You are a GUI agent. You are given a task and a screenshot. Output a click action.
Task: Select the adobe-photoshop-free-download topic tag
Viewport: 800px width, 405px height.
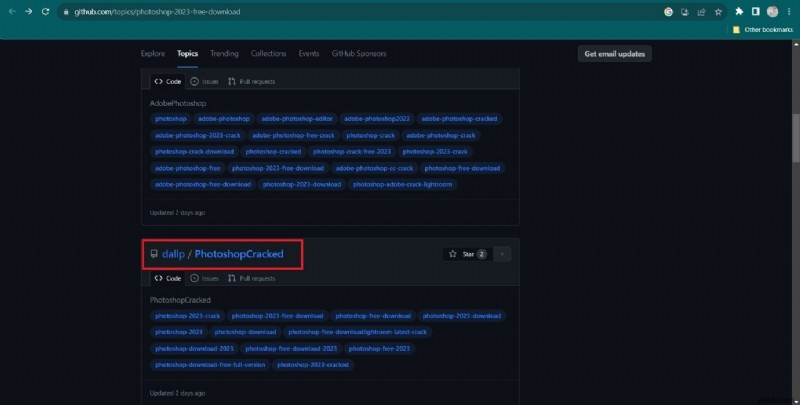203,184
